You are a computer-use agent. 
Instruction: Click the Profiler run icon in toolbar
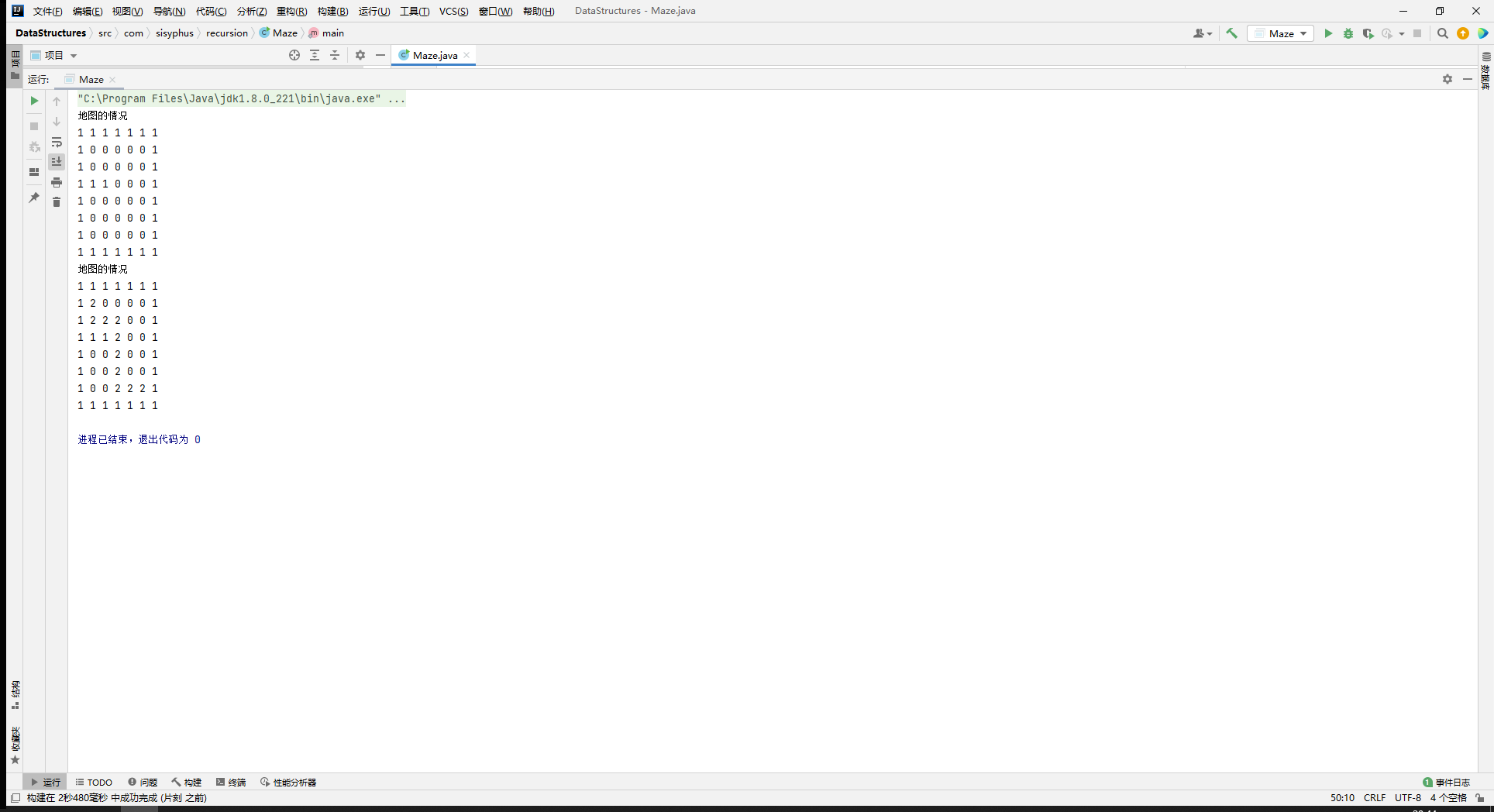pos(1387,33)
